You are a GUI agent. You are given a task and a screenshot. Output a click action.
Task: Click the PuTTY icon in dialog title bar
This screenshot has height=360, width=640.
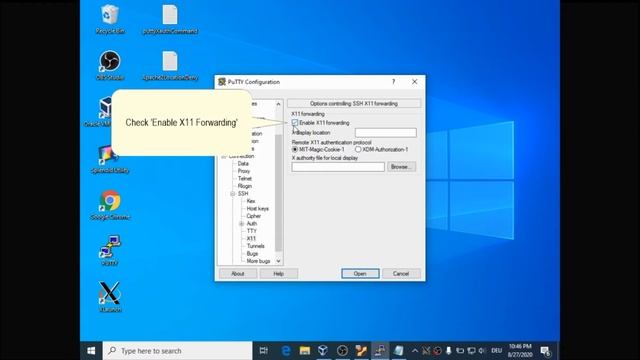pos(222,82)
